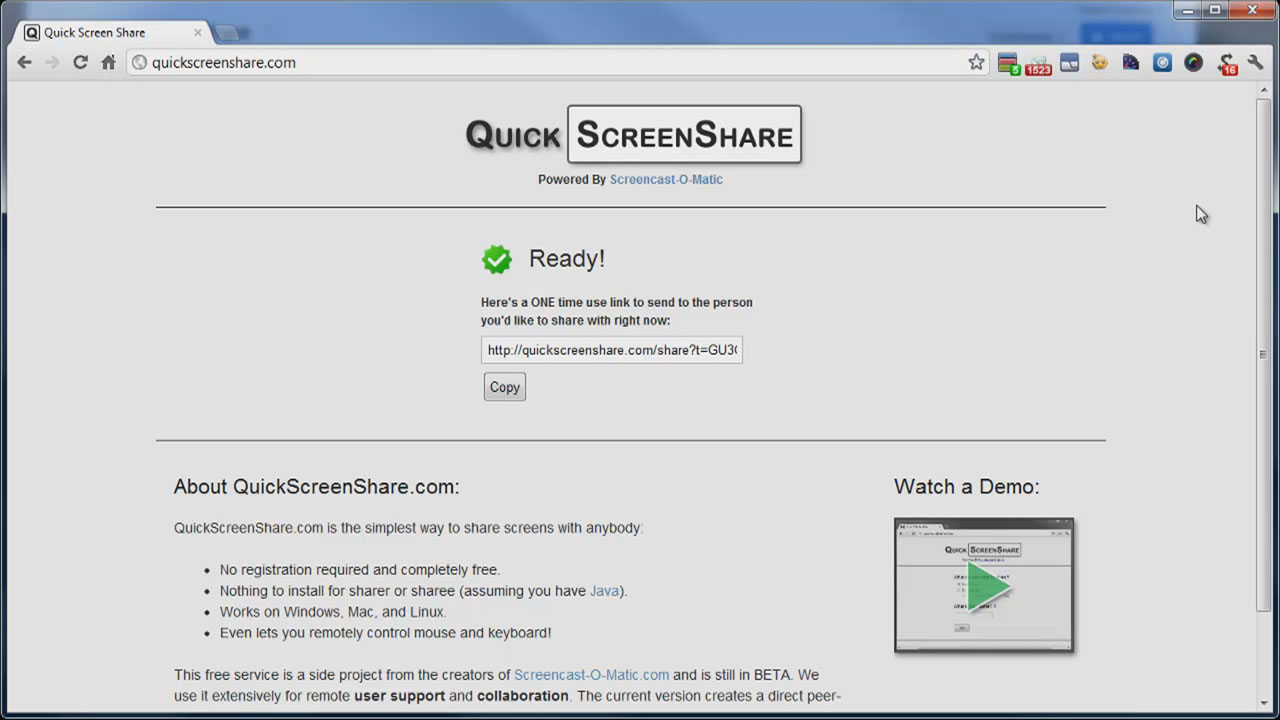Click the blue circular-target extension icon
The width and height of the screenshot is (1280, 720).
click(x=1162, y=62)
